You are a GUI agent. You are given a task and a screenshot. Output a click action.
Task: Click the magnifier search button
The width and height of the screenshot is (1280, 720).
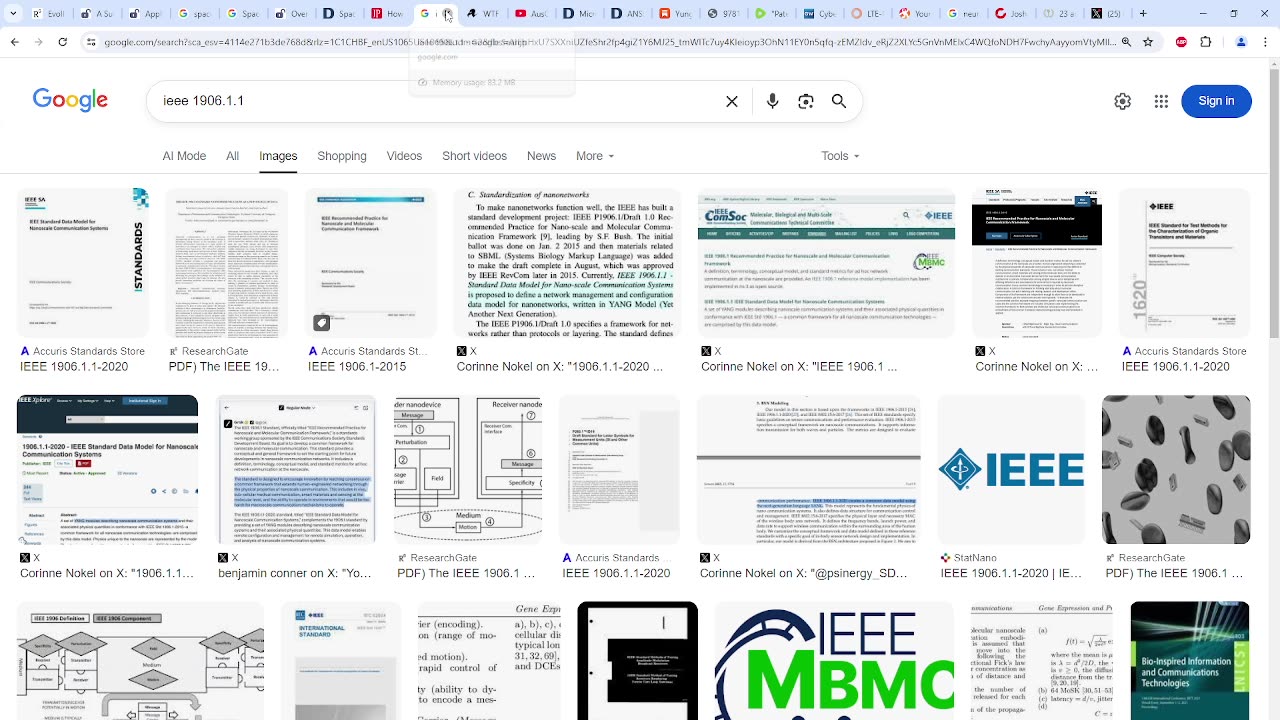[x=839, y=101]
